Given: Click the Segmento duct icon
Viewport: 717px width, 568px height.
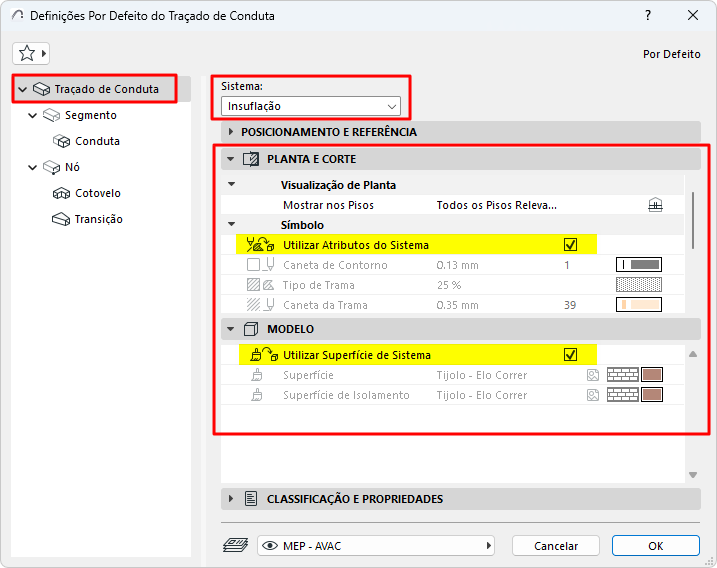Looking at the screenshot, I should pos(51,115).
